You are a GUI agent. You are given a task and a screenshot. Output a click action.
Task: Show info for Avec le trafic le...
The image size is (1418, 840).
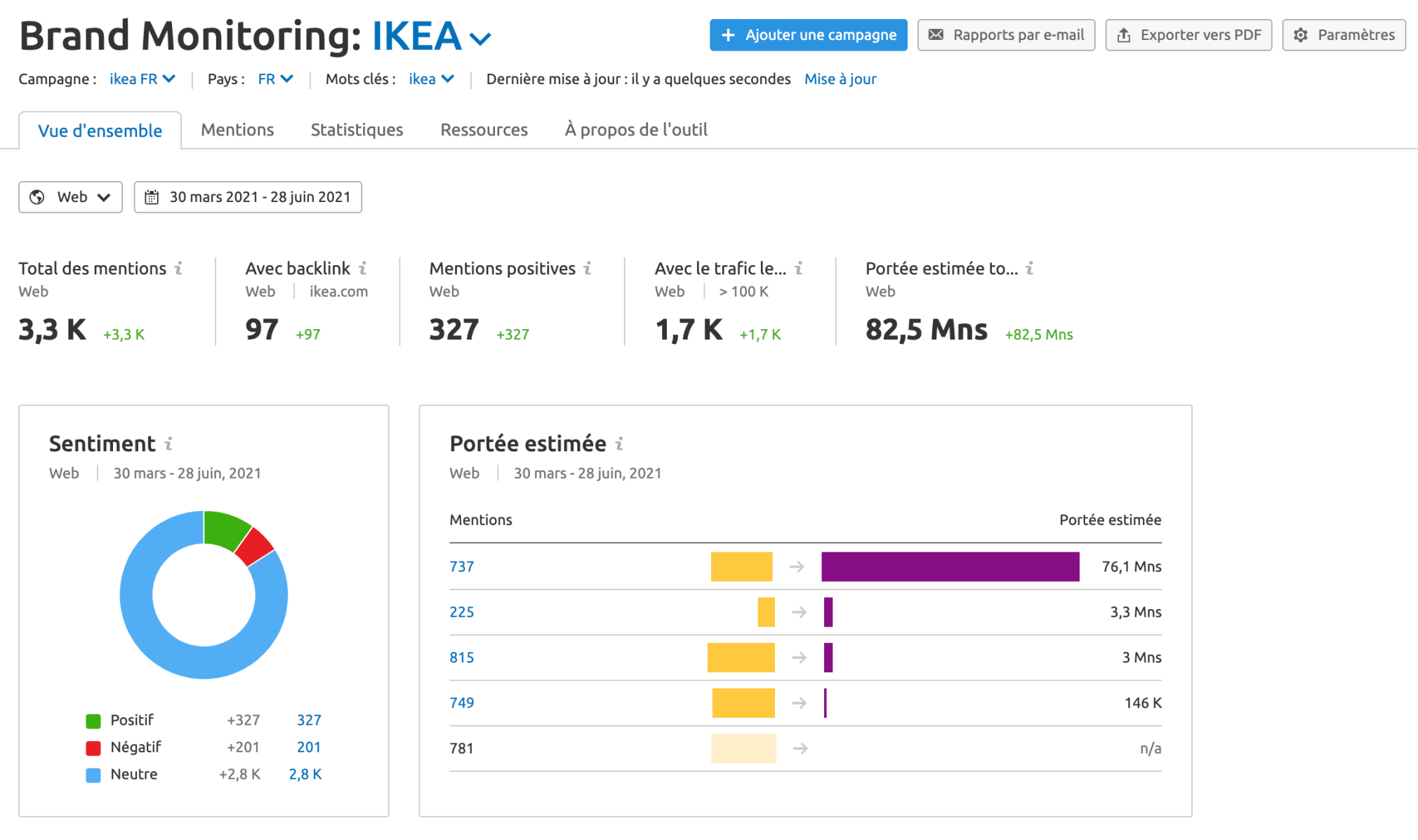click(799, 268)
